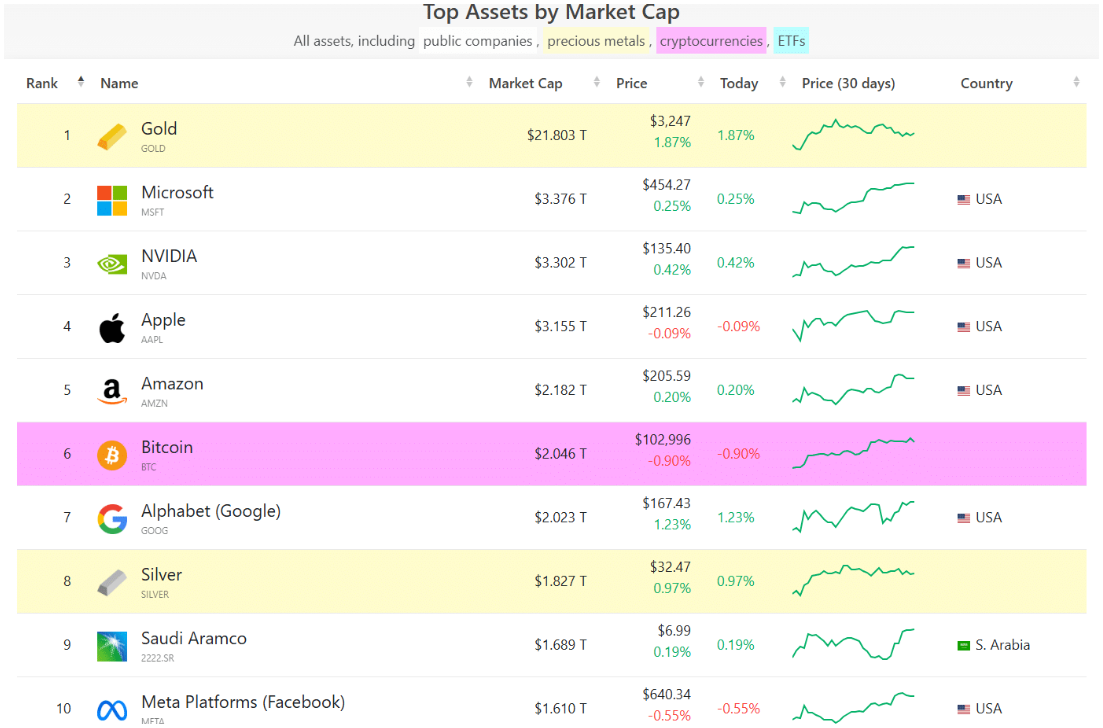Click Bitcoin's 30-day price chart
Viewport: 1103px width, 728px height.
(x=853, y=453)
